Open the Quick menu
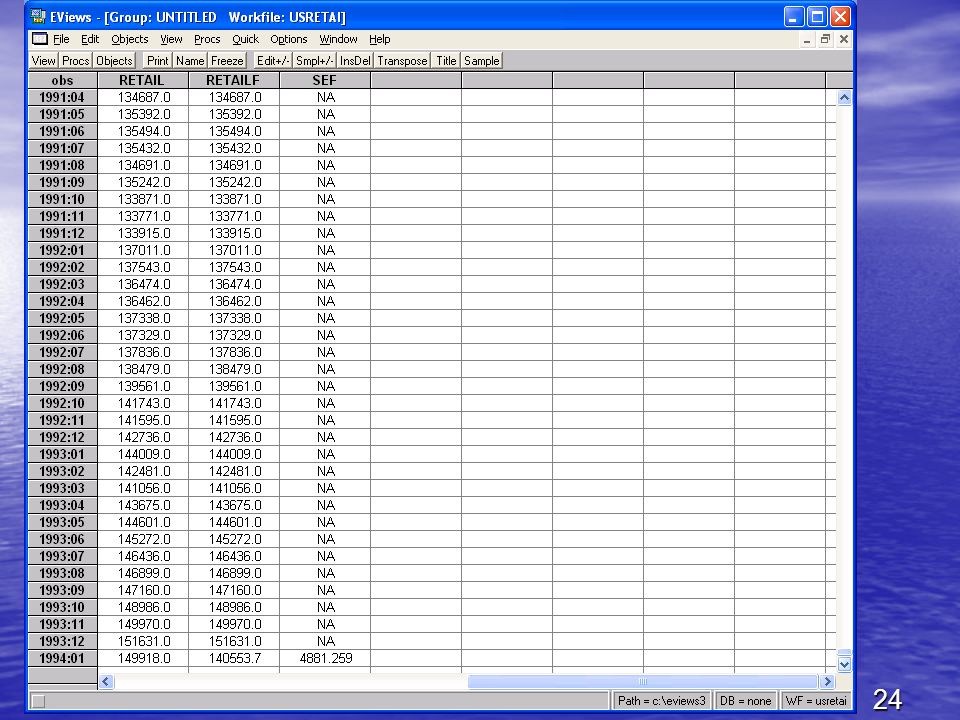 pos(246,39)
